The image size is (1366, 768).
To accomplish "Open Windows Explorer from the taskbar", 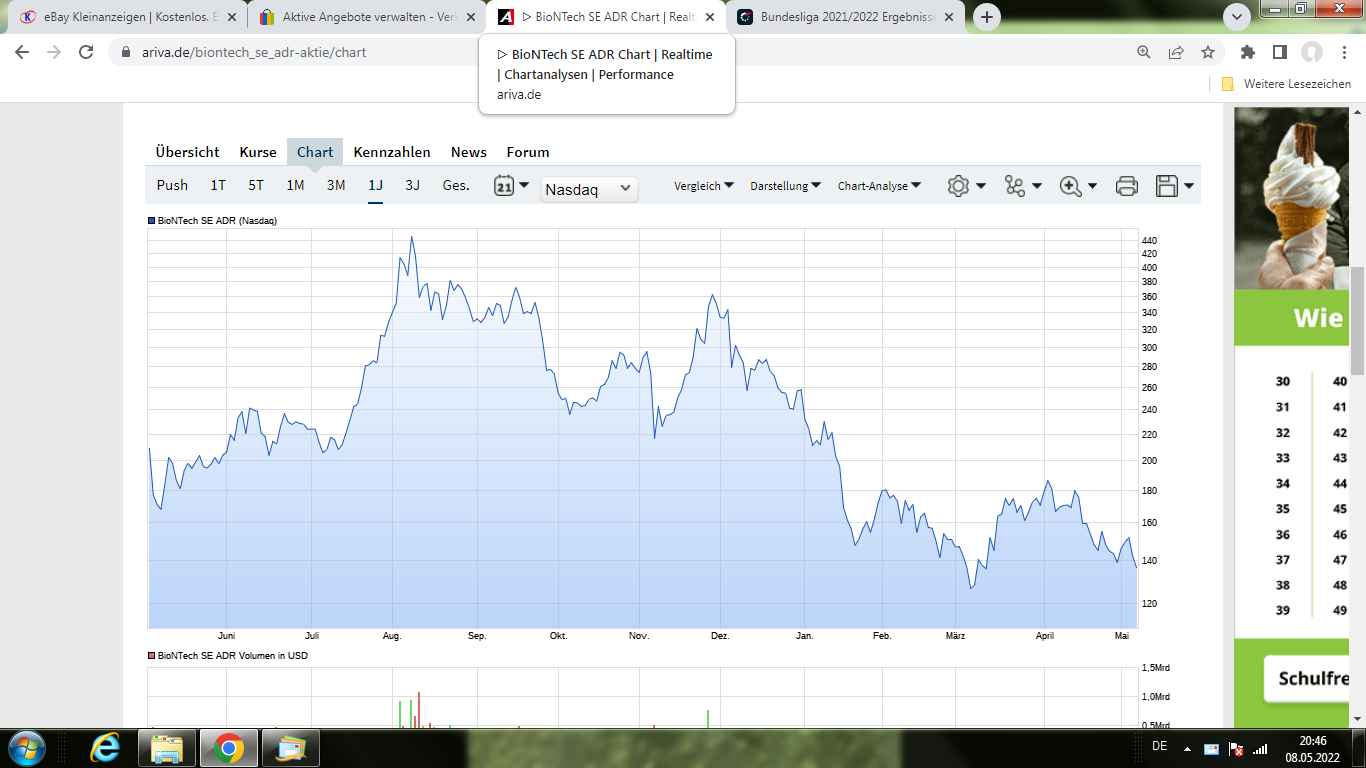I will [167, 747].
